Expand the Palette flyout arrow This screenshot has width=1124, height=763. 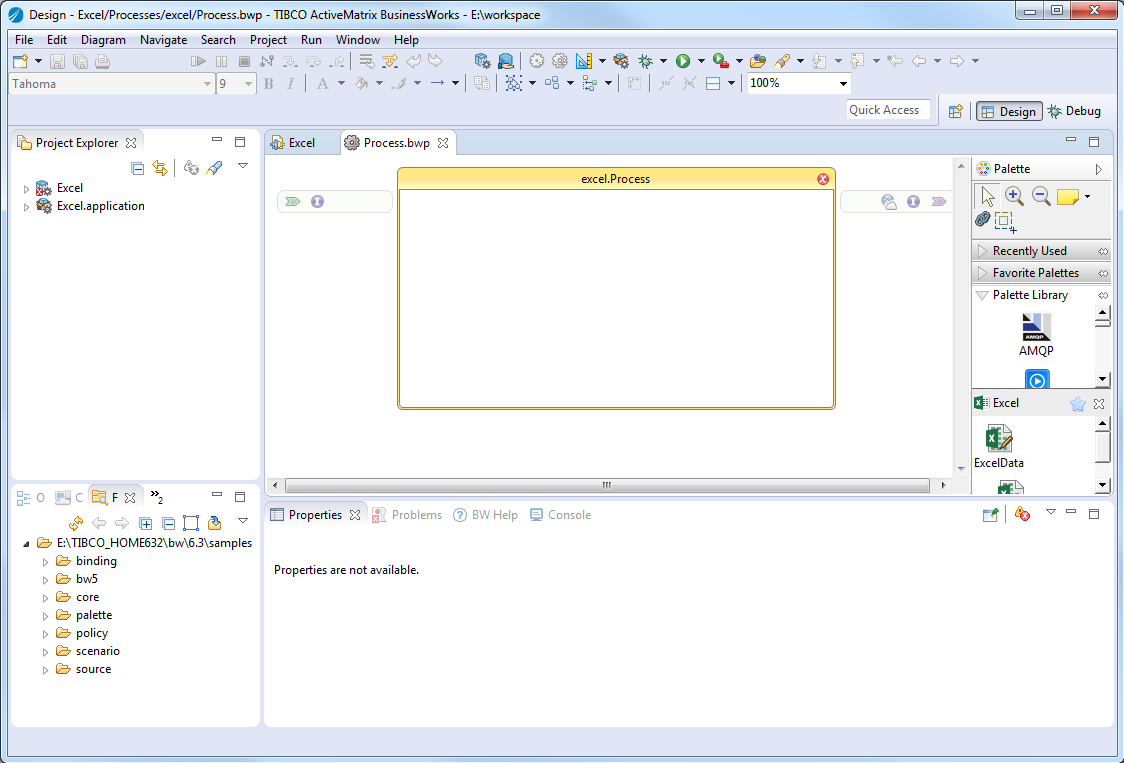[1099, 169]
